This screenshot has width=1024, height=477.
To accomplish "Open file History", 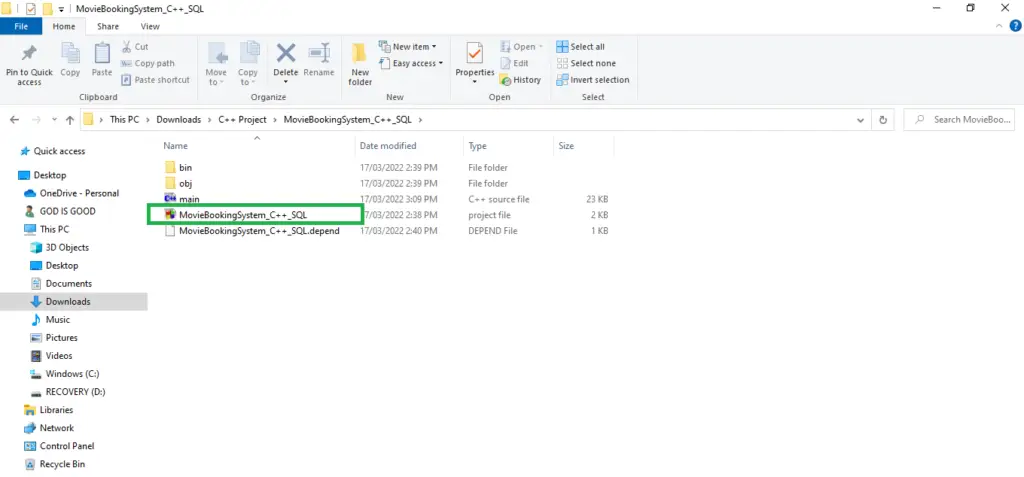I will (520, 80).
